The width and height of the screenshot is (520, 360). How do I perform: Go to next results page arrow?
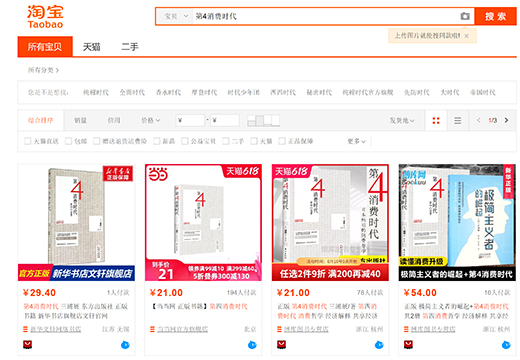pyautogui.click(x=506, y=120)
